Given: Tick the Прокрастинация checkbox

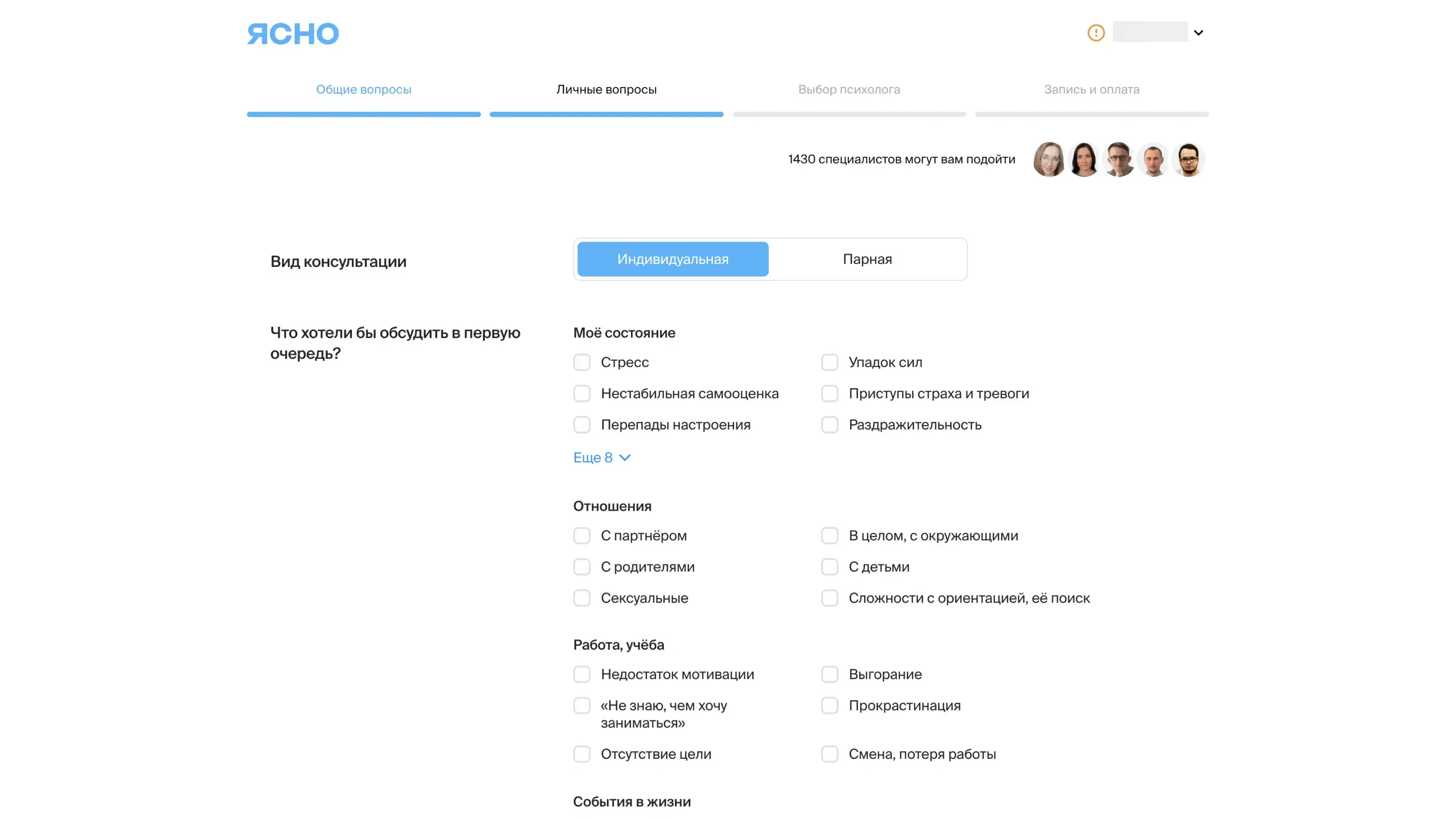Looking at the screenshot, I should pyautogui.click(x=829, y=705).
